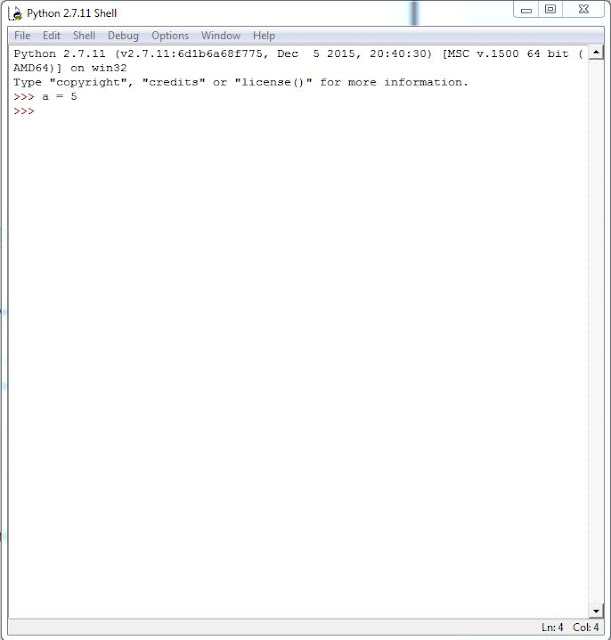
Task: Click the line 'a = 5'
Action: click(60, 97)
